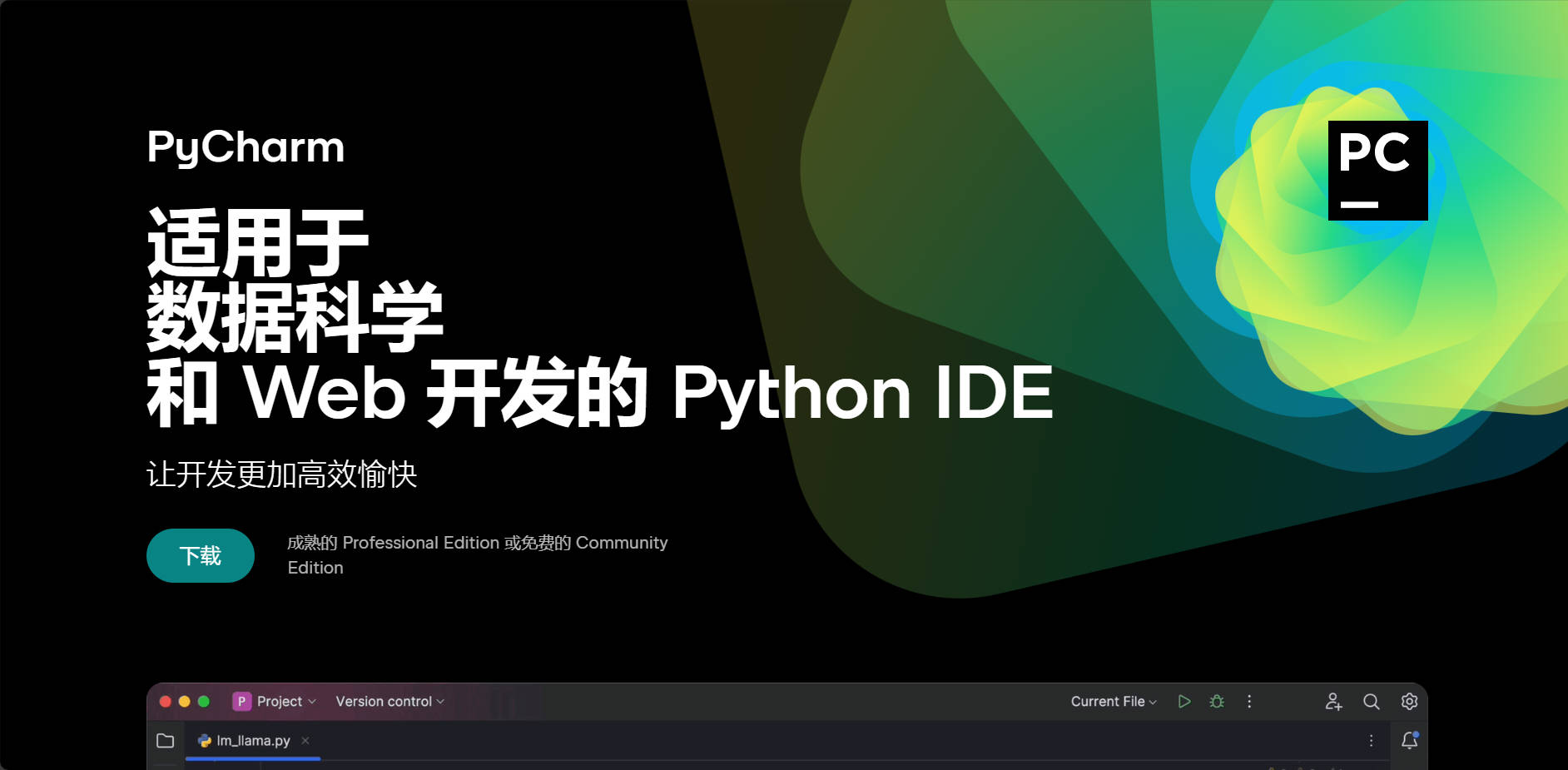Click the 让开发更加高效愉快 subtitle
The height and width of the screenshot is (770, 1568).
coord(282,474)
